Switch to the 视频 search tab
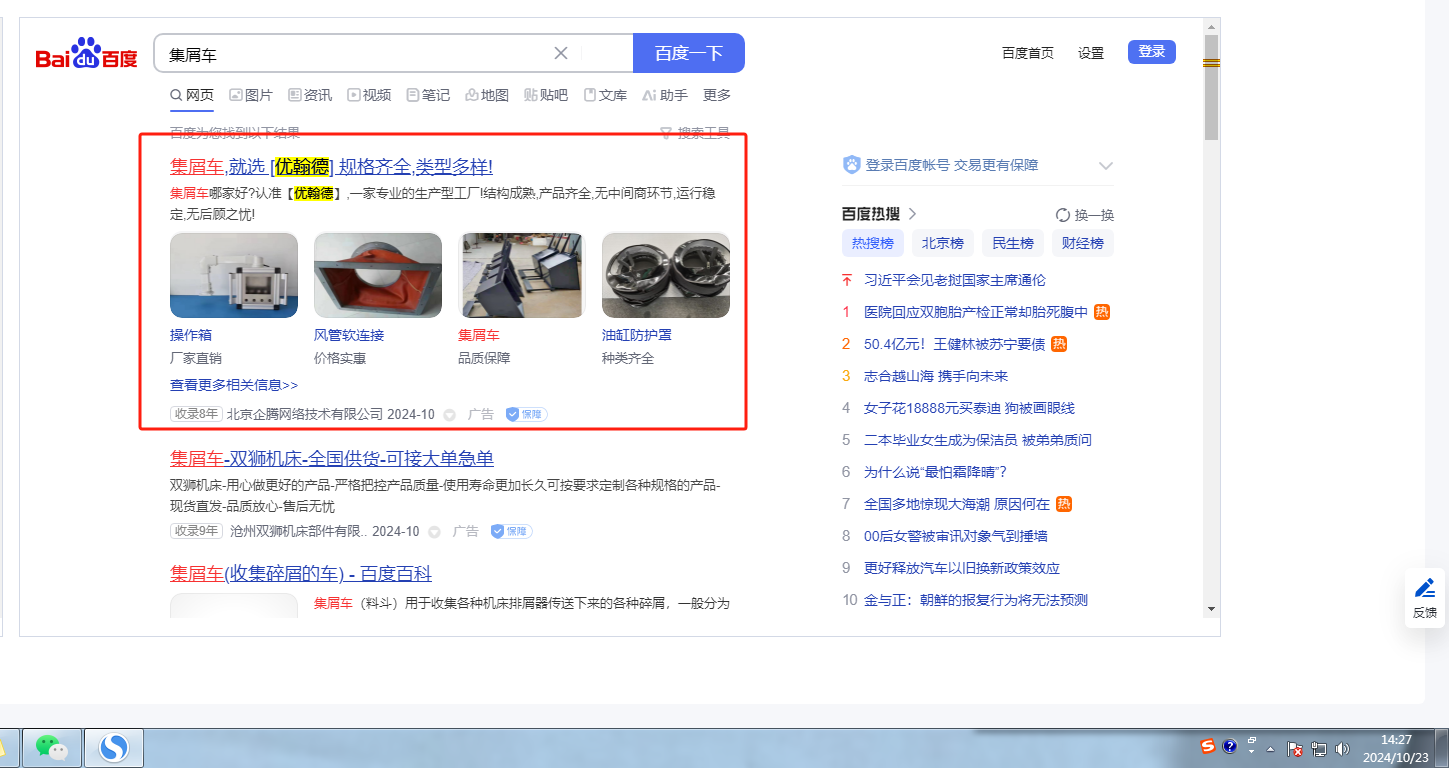The height and width of the screenshot is (768, 1449). click(x=369, y=95)
